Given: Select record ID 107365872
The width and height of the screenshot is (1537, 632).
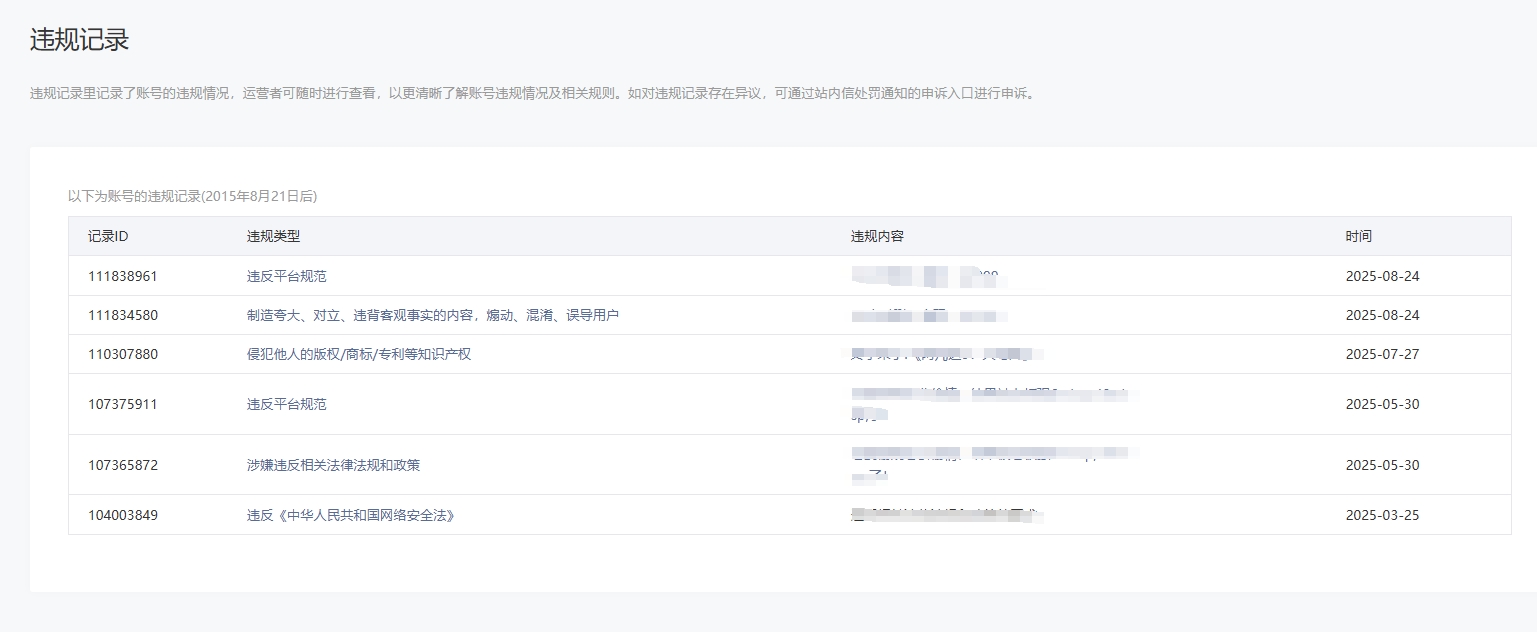Looking at the screenshot, I should [x=123, y=465].
